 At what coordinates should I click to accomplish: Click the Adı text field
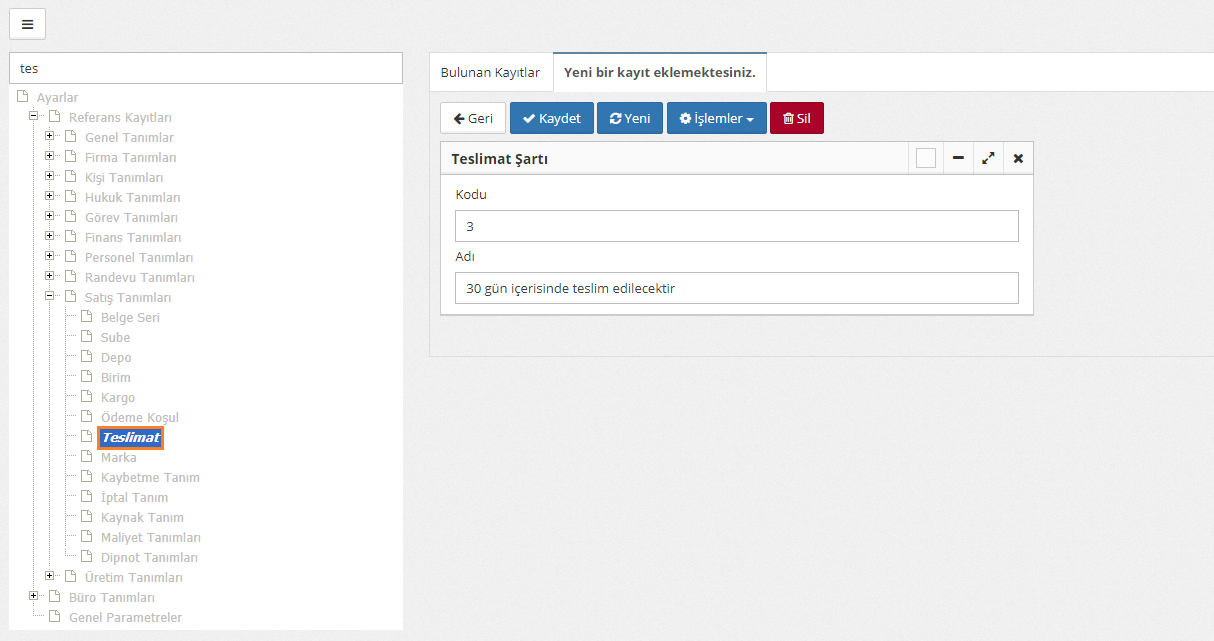click(736, 288)
